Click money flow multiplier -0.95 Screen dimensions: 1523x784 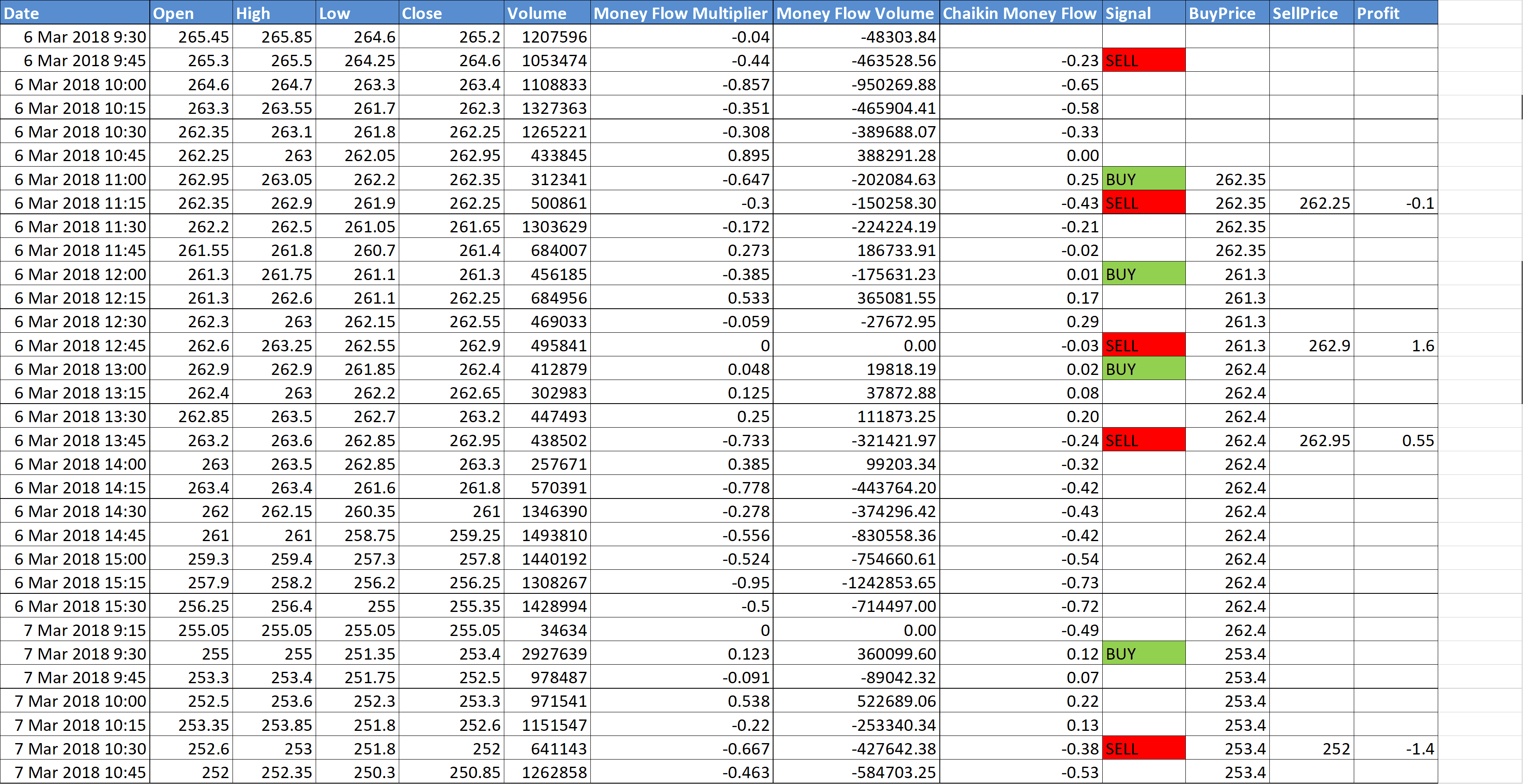point(682,582)
